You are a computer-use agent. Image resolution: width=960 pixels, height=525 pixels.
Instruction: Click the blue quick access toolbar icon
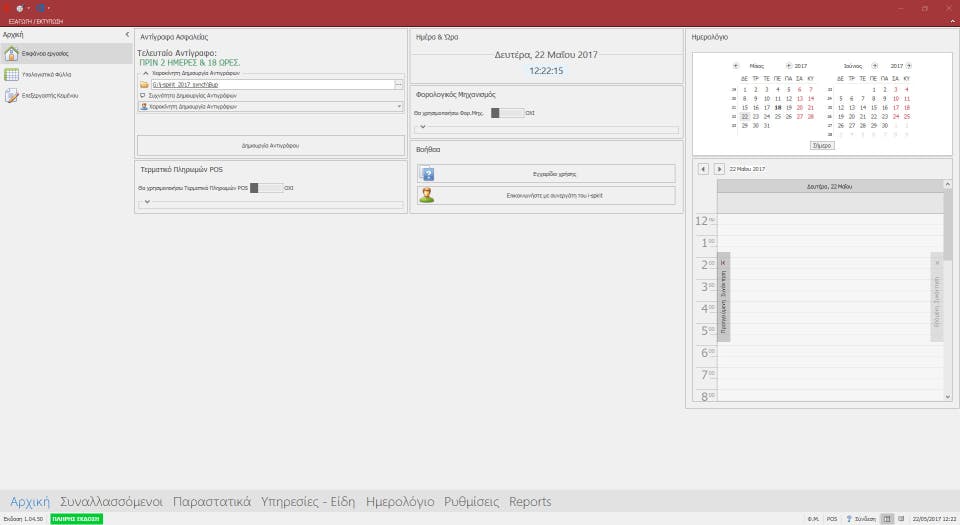pos(40,9)
